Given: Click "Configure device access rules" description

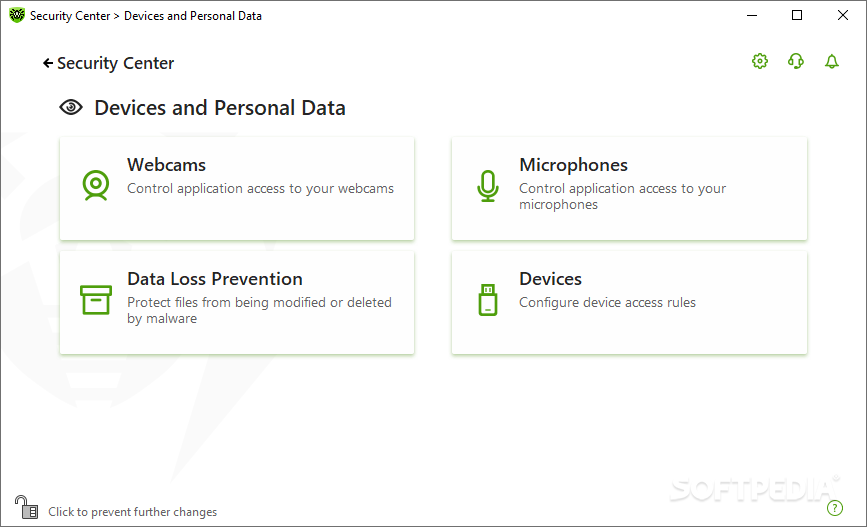Looking at the screenshot, I should 607,302.
